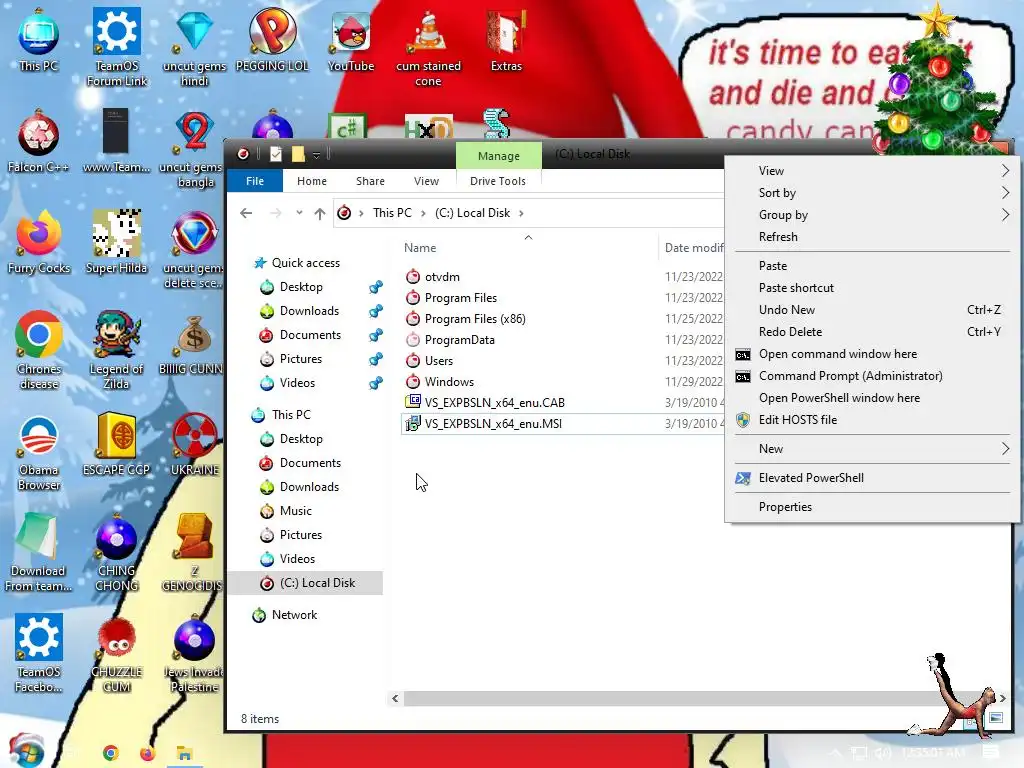Open This PC desktop icon
The height and width of the screenshot is (768, 1024).
[x=39, y=40]
